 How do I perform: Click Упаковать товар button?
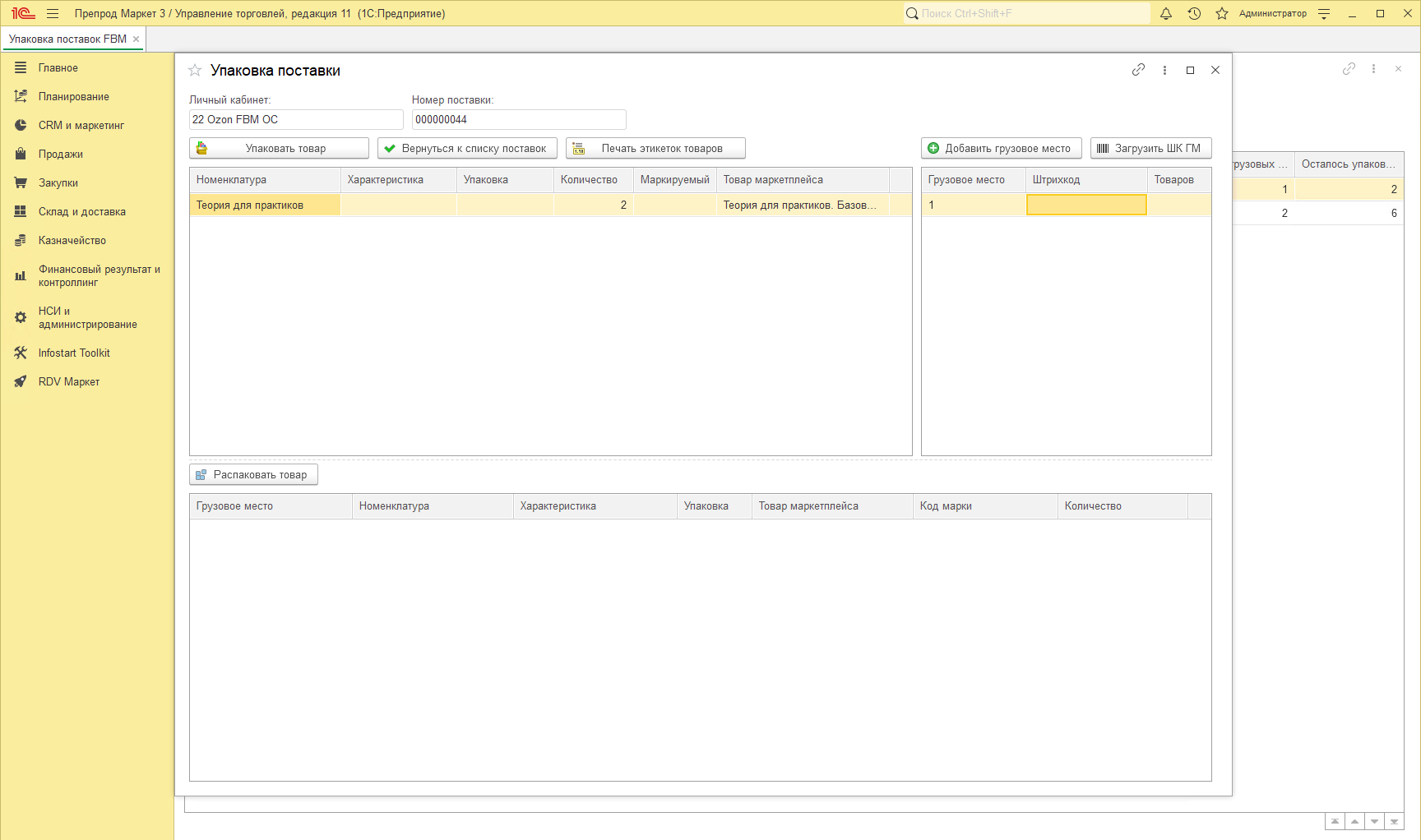pos(279,148)
